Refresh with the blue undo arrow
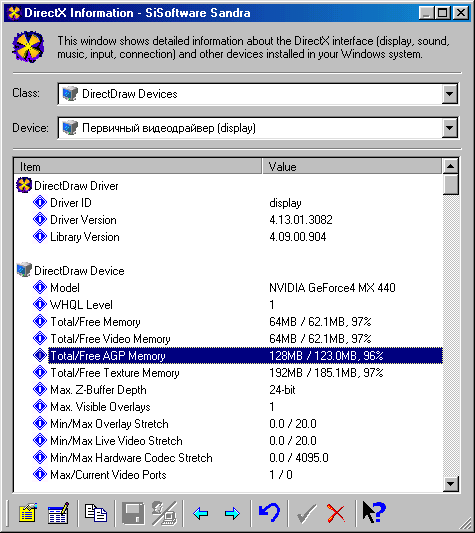The height and width of the screenshot is (533, 475). (x=269, y=513)
